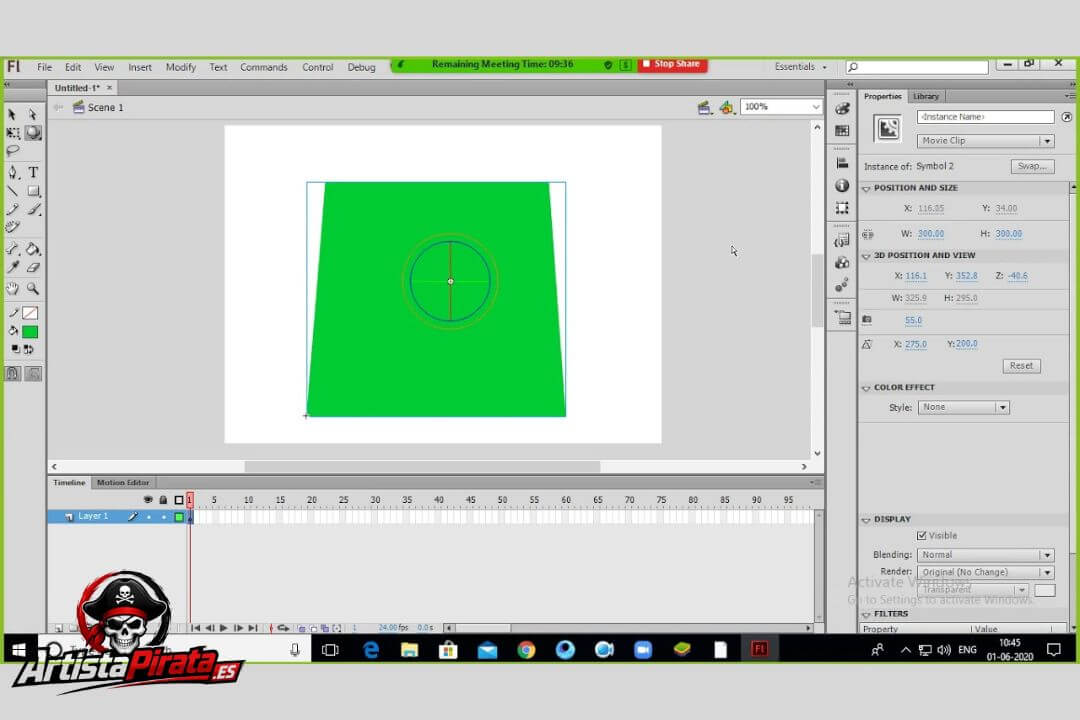Viewport: 1080px width, 720px height.
Task: Select the Hand tool
Action: 12,289
